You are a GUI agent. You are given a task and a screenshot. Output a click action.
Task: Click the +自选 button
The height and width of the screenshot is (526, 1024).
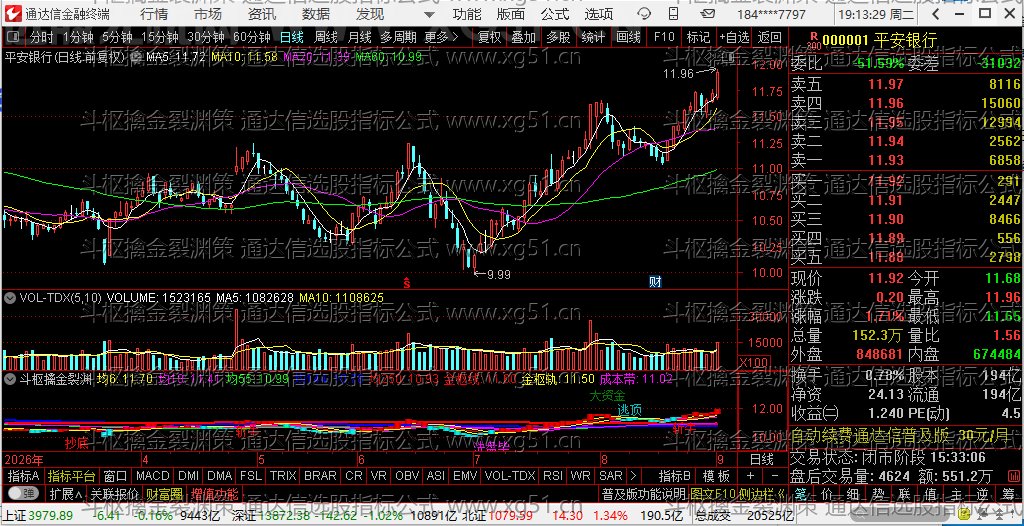click(x=735, y=37)
